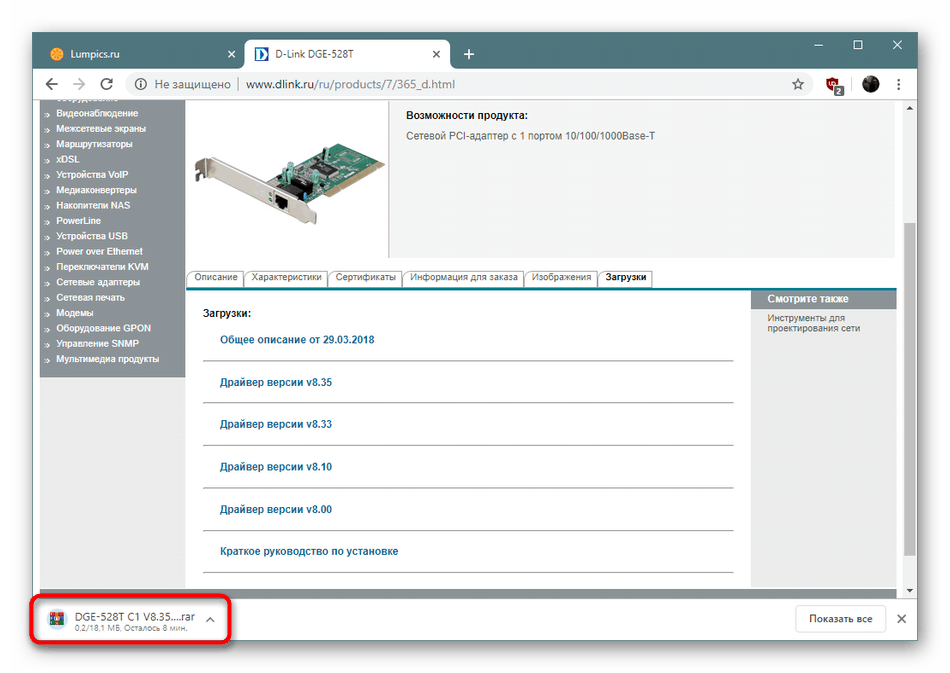
Task: Click the address bar URL
Action: [x=350, y=84]
